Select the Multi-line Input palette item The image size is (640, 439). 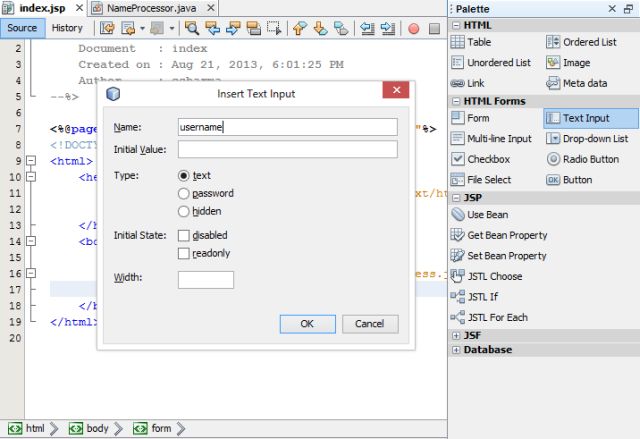(x=491, y=139)
